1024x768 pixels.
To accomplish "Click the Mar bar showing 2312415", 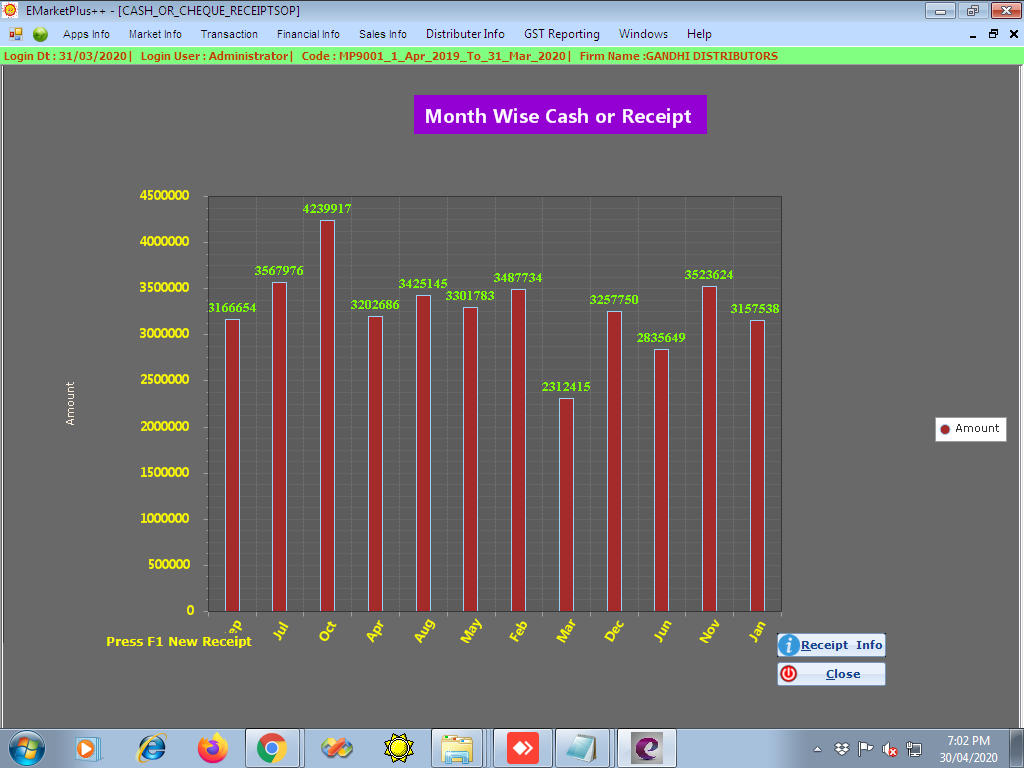I will [x=566, y=504].
